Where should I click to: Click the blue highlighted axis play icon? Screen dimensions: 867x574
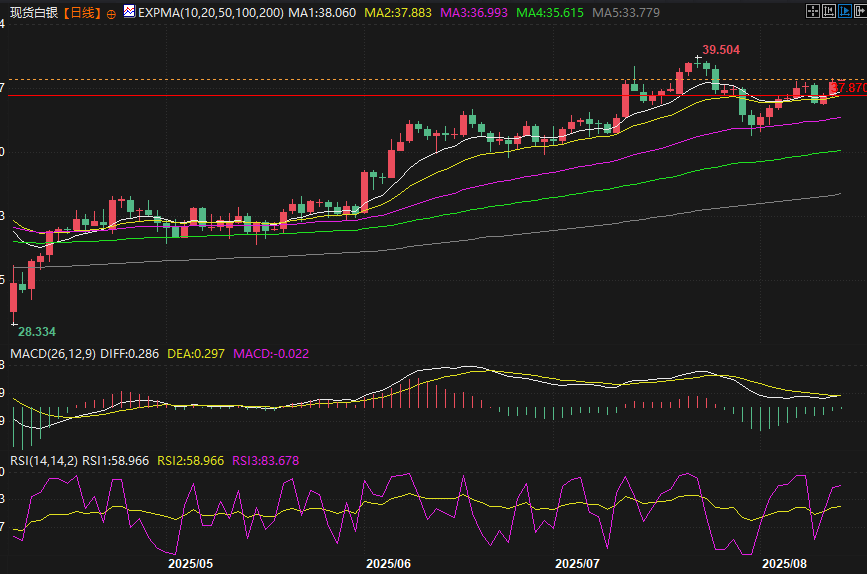(845, 11)
